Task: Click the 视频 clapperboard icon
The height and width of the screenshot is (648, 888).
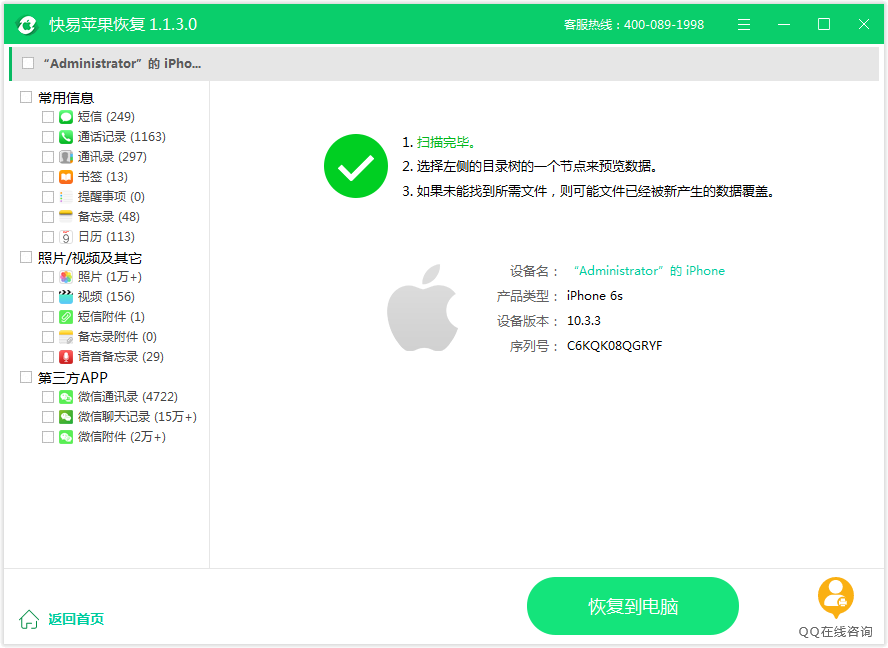Action: (66, 297)
